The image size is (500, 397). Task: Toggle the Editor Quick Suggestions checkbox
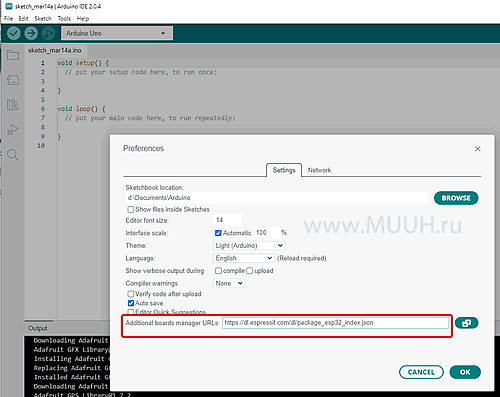[x=131, y=312]
